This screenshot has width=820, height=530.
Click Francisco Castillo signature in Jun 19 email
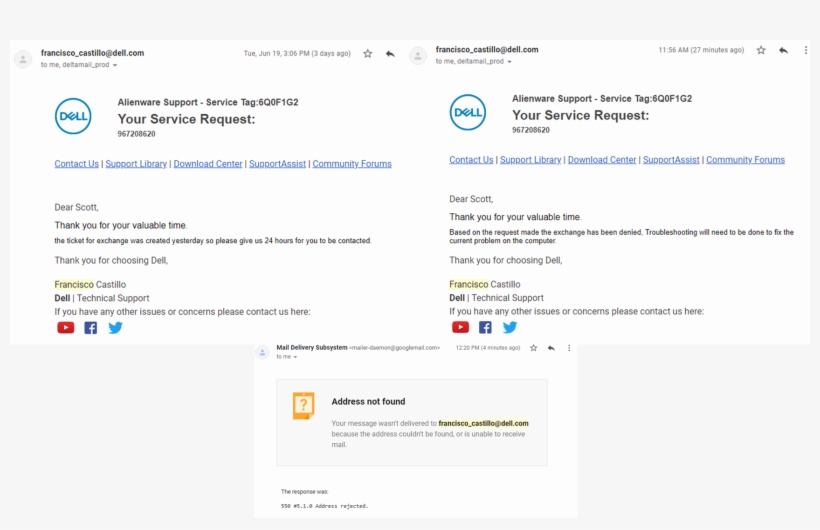[90, 285]
